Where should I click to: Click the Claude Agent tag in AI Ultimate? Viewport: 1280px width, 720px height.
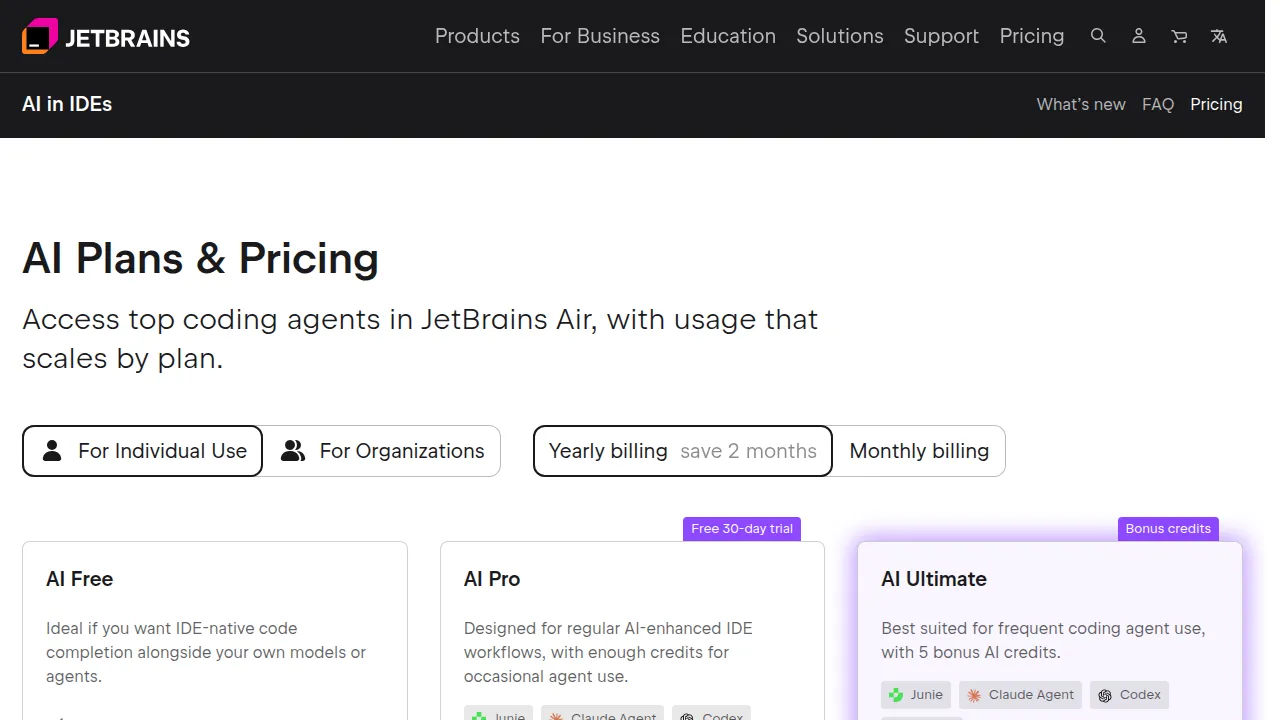pyautogui.click(x=1020, y=695)
